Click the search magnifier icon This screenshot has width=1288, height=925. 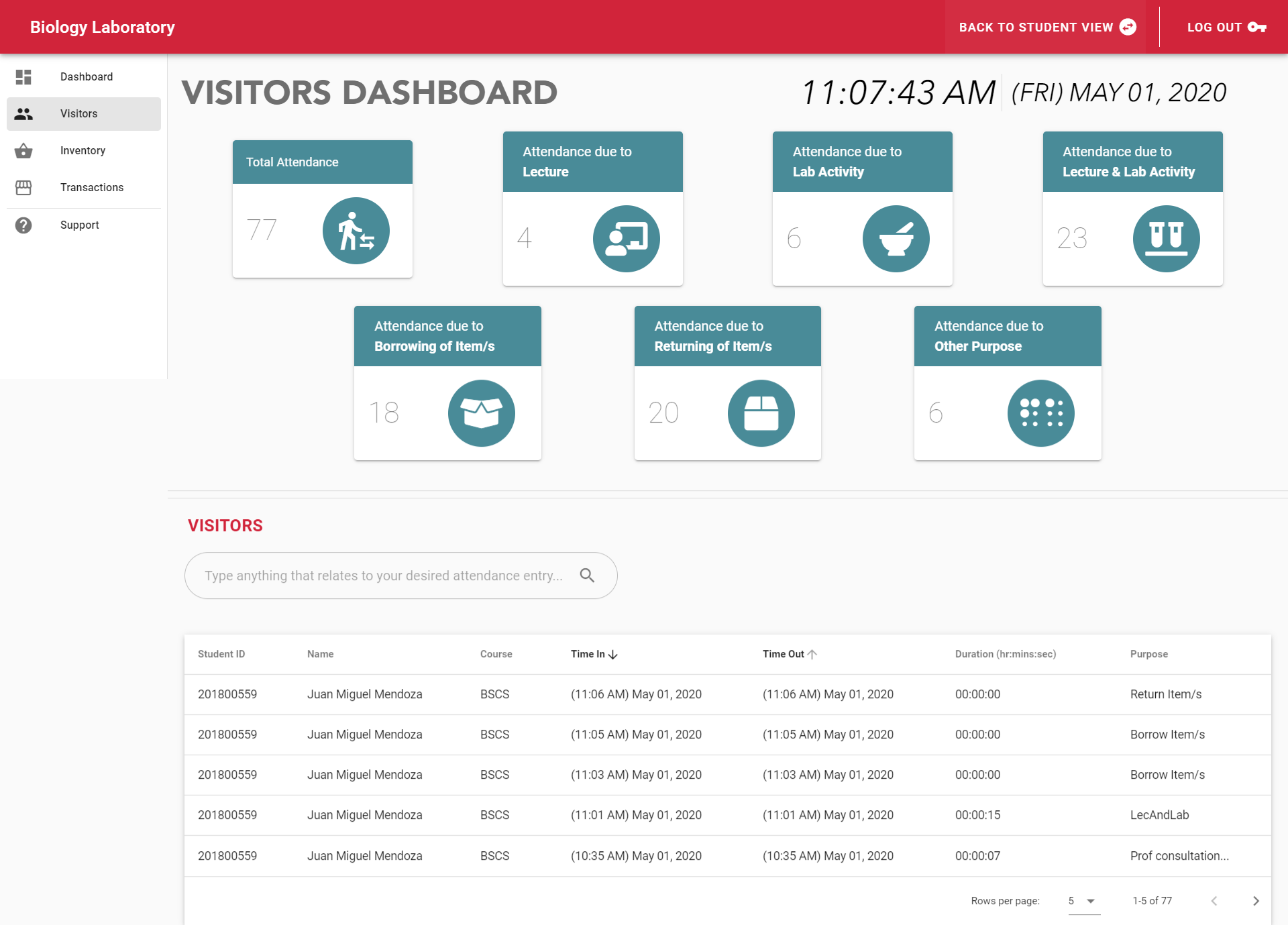pyautogui.click(x=587, y=576)
